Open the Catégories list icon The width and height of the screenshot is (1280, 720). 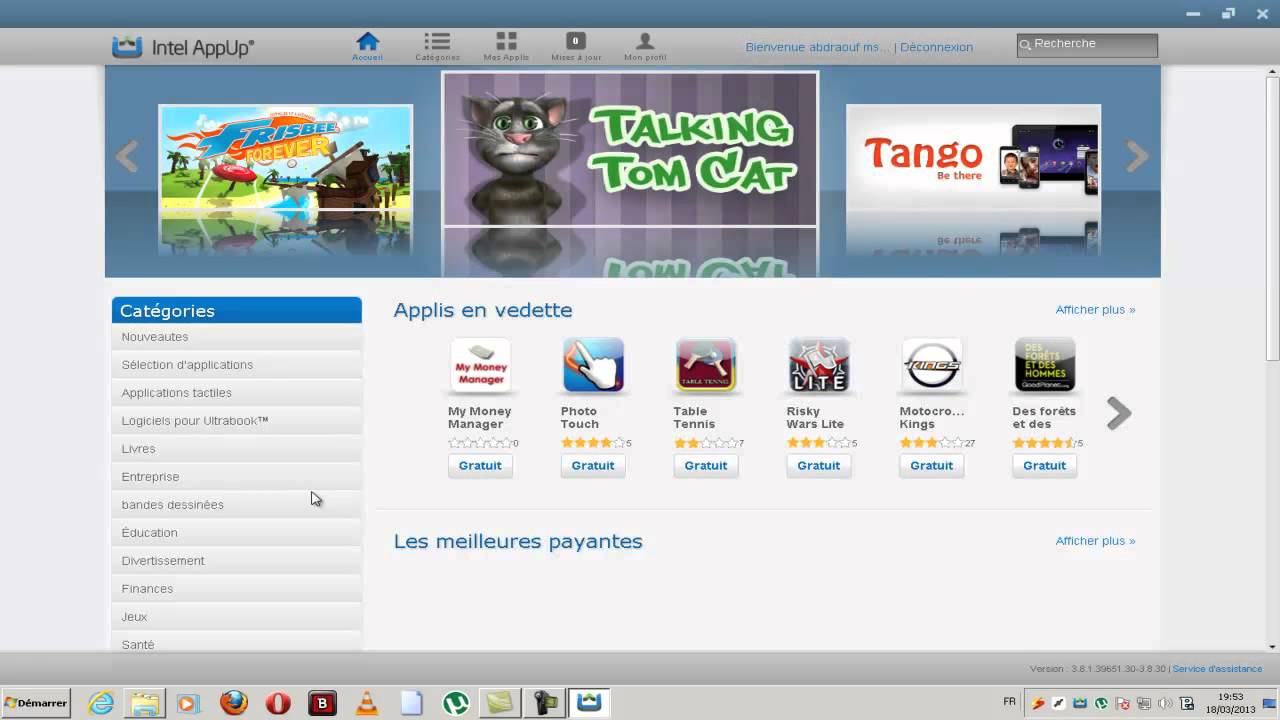pyautogui.click(x=437, y=41)
